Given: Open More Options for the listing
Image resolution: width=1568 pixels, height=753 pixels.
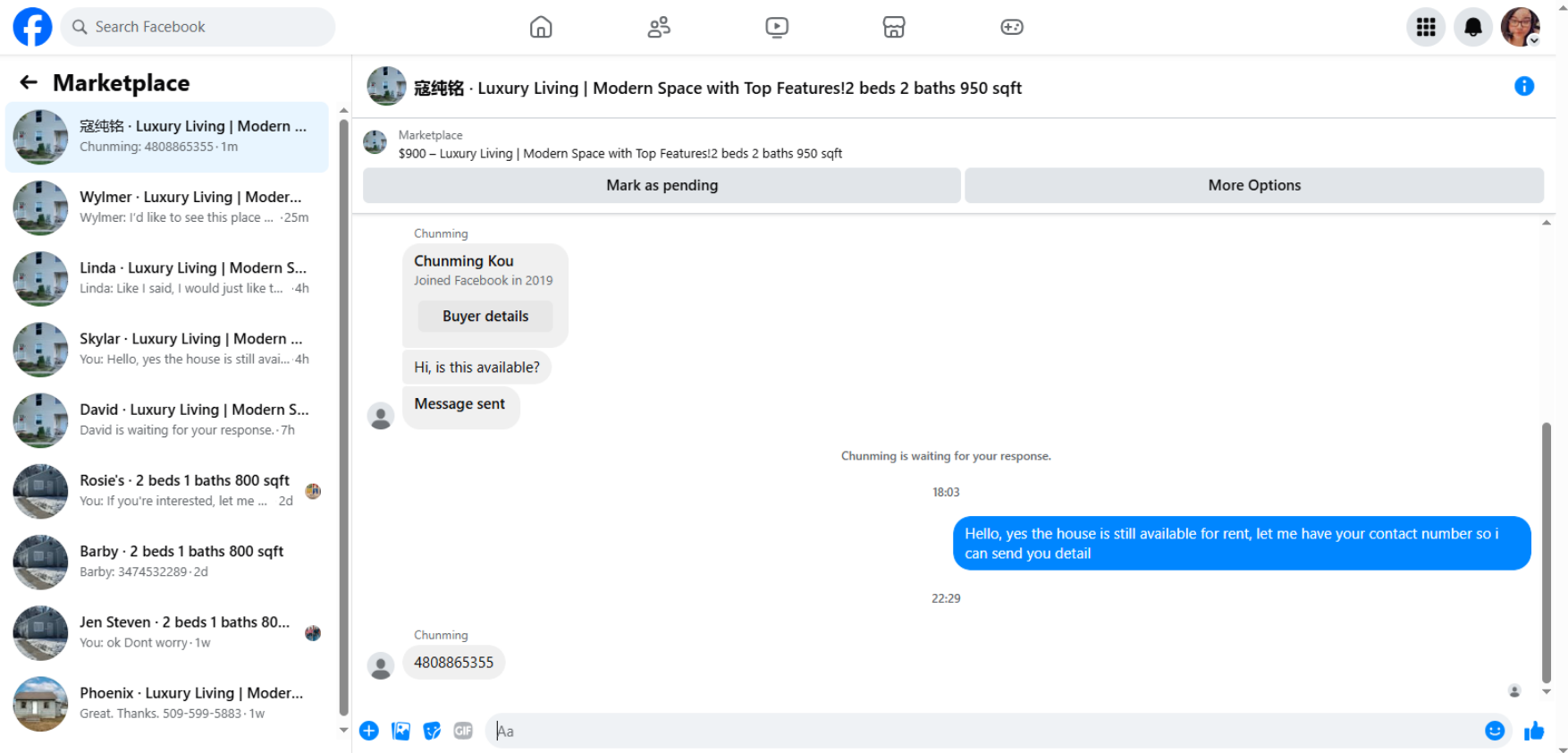Looking at the screenshot, I should (x=1254, y=185).
